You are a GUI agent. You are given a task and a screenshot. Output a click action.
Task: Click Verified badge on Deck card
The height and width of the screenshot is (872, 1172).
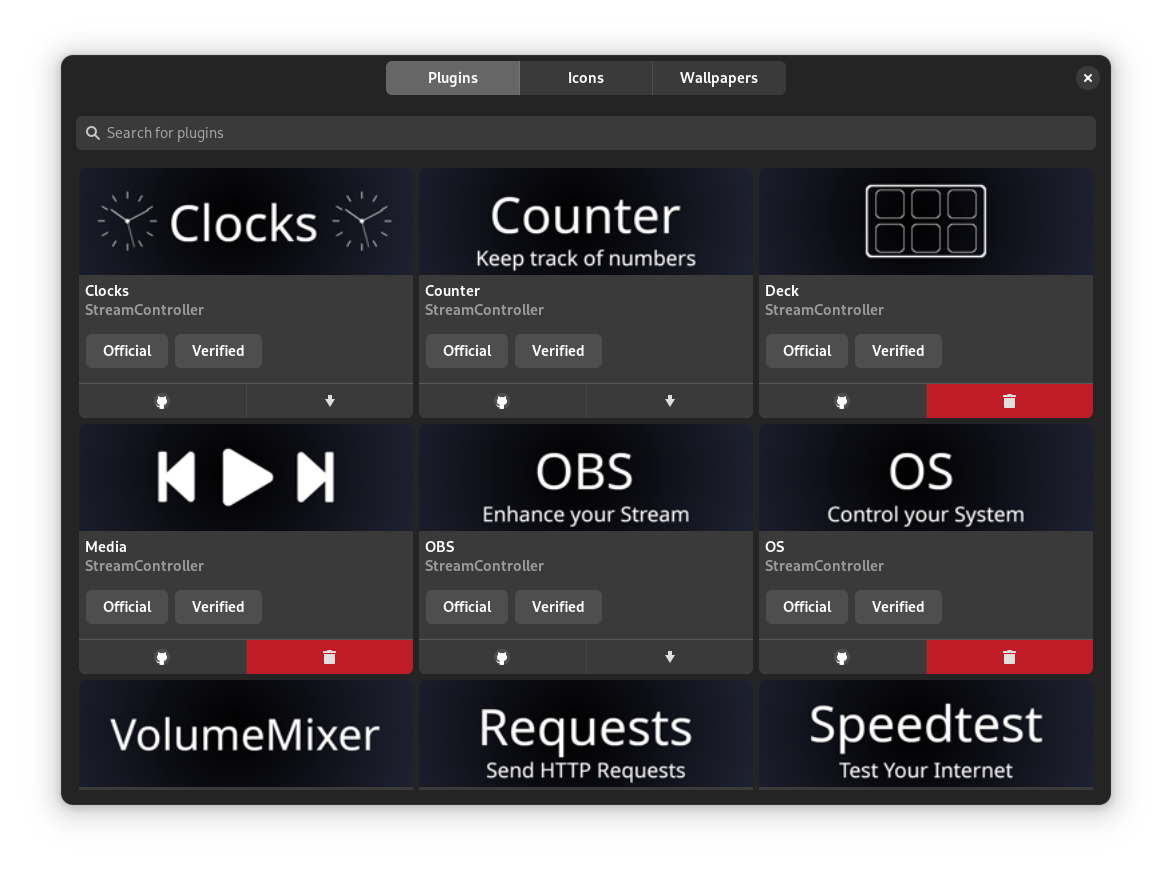coord(898,351)
